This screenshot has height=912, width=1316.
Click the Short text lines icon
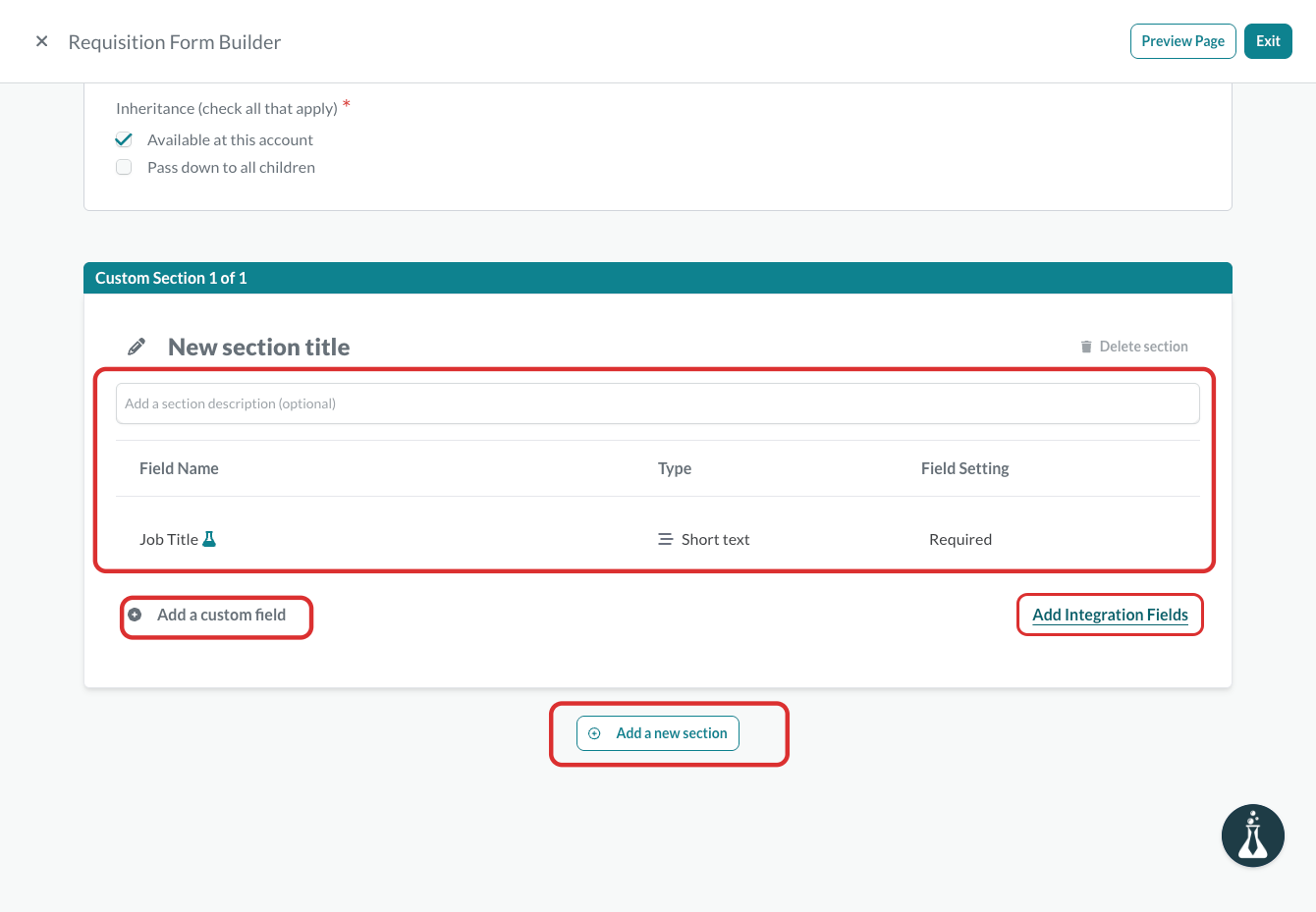665,539
